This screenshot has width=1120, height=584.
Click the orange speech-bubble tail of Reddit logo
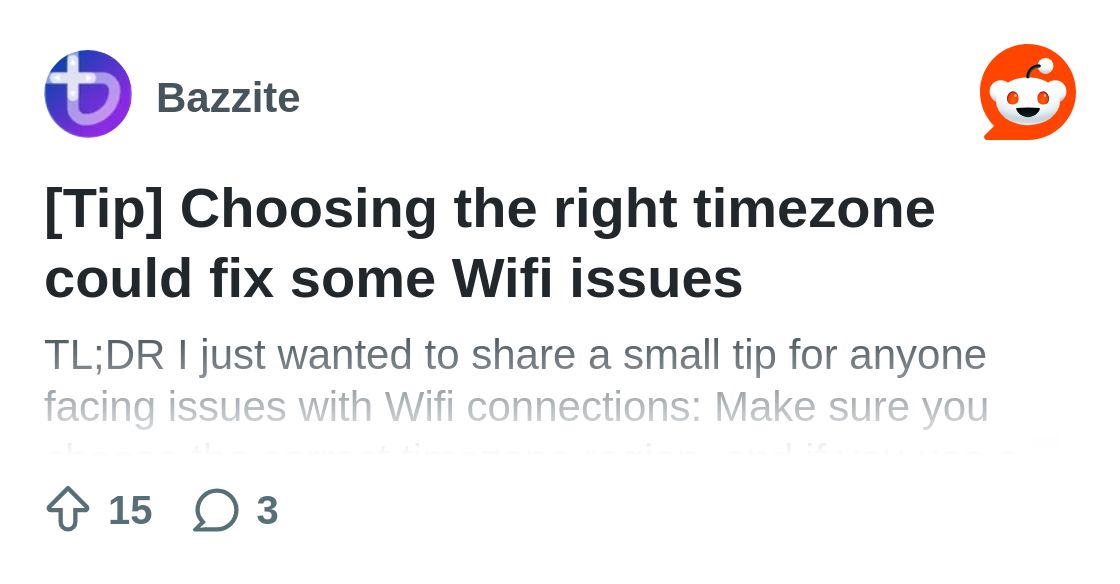tap(991, 131)
